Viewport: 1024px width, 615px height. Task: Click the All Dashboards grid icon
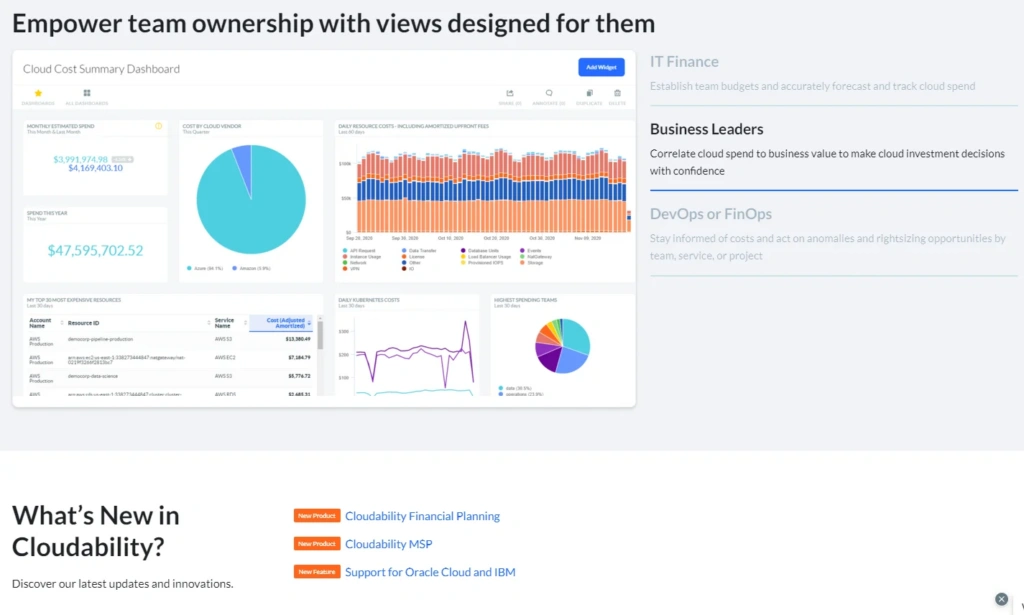(86, 93)
